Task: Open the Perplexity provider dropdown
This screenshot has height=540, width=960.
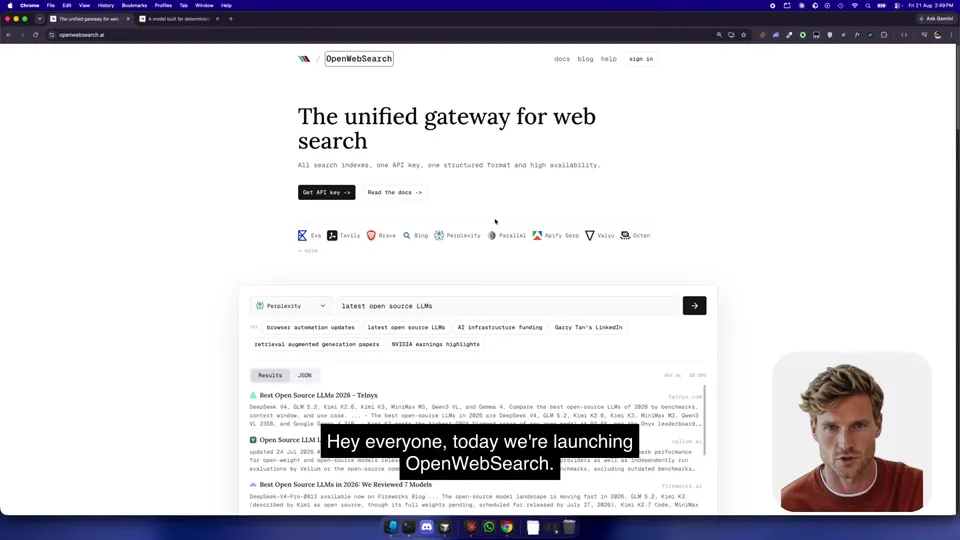Action: [x=291, y=306]
